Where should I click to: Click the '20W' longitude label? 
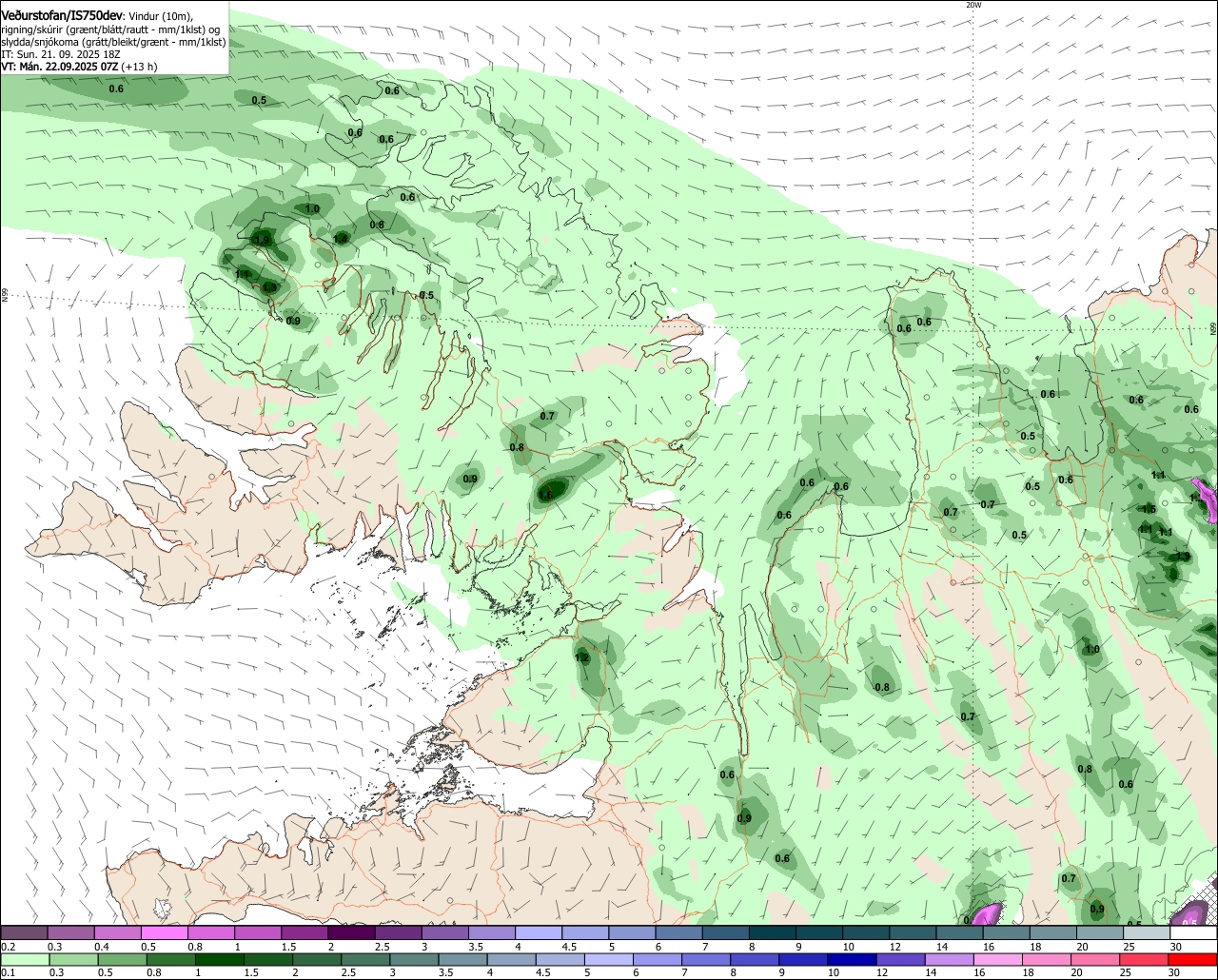tap(972, 5)
